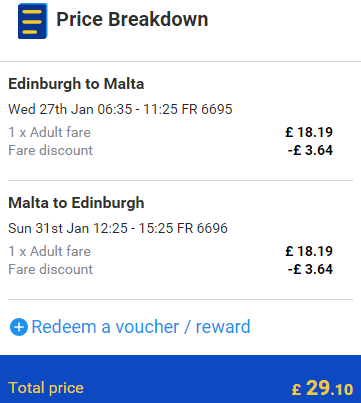Click flight number FR 6695

(207, 109)
